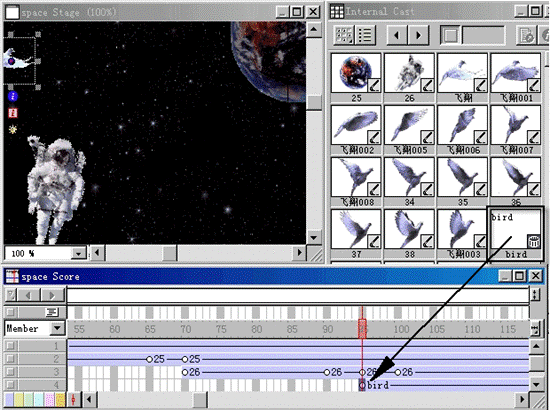Open the cast member script button
The height and width of the screenshot is (410, 550).
[527, 35]
